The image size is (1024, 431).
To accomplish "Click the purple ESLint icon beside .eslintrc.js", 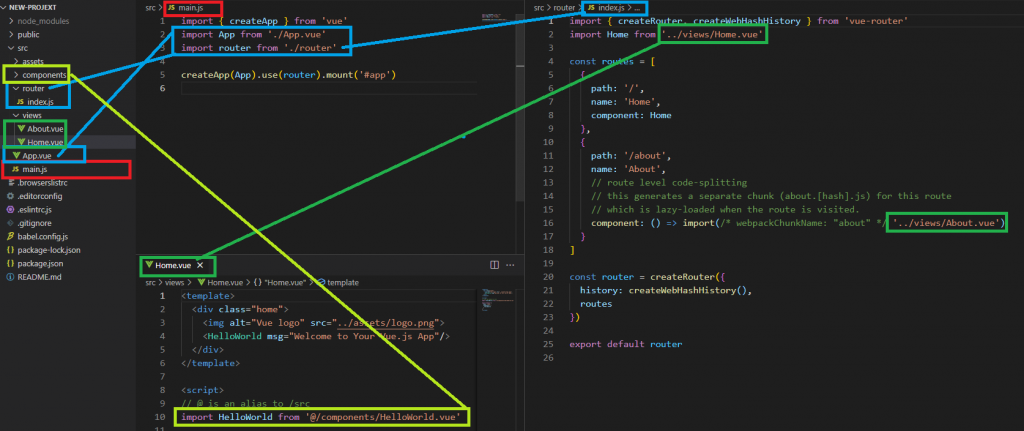I will click(10, 210).
